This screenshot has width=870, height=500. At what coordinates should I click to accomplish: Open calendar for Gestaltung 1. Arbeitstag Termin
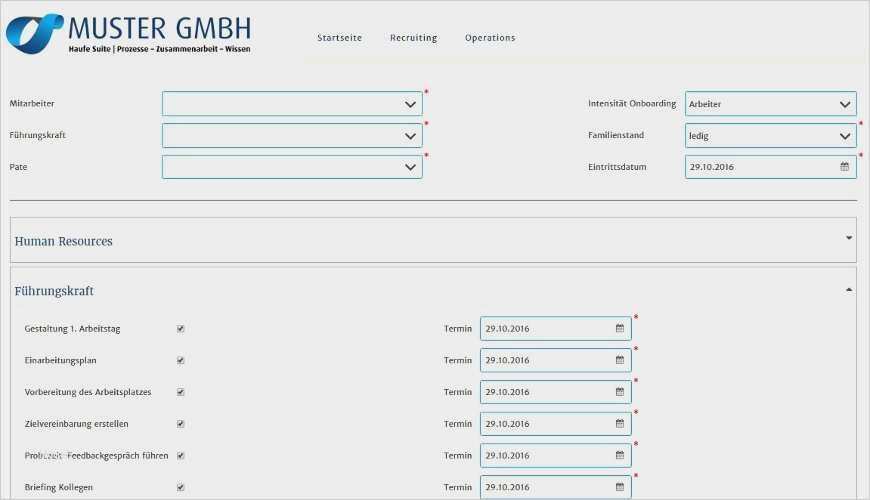coord(620,329)
